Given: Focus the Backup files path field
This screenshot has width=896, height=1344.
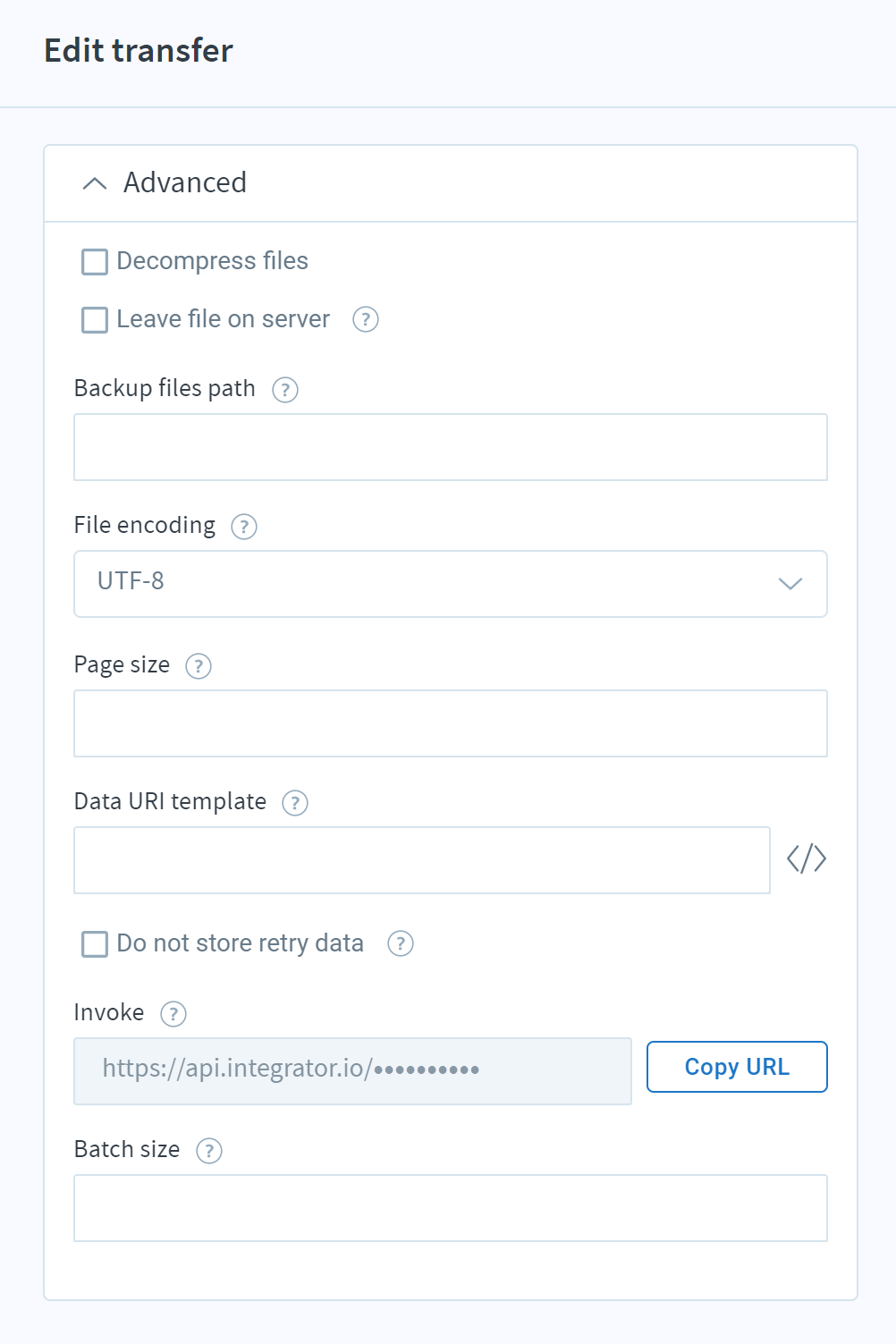Looking at the screenshot, I should (451, 447).
